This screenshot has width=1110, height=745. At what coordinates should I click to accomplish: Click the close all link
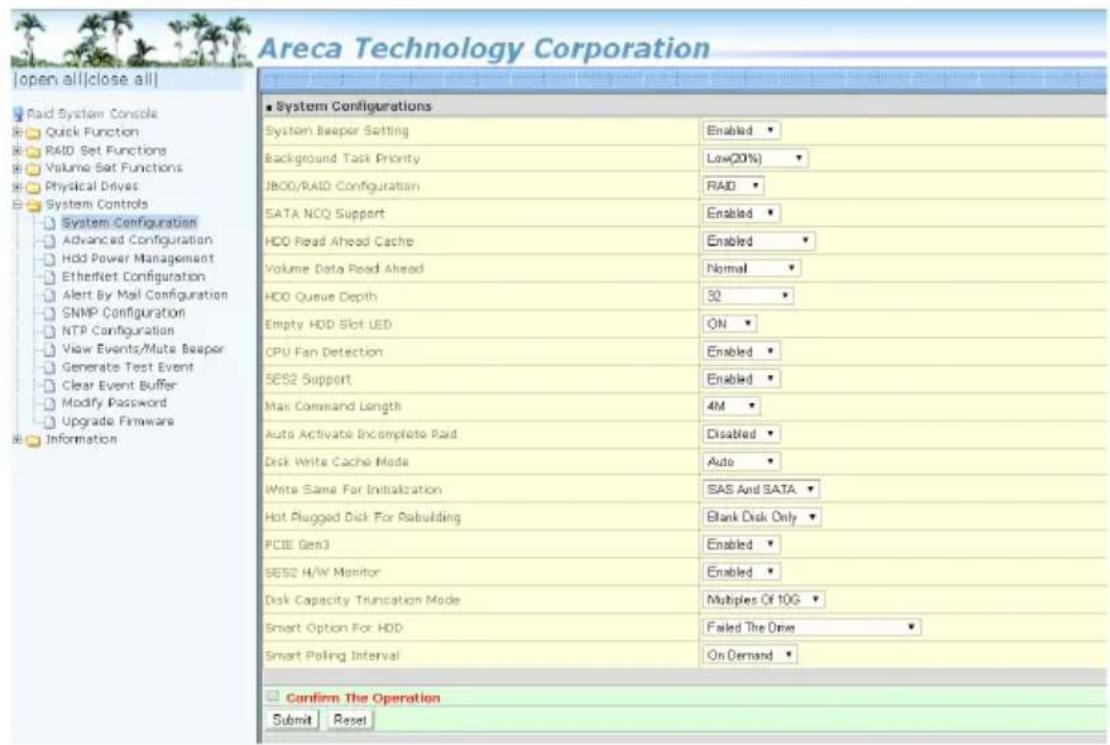tap(120, 79)
